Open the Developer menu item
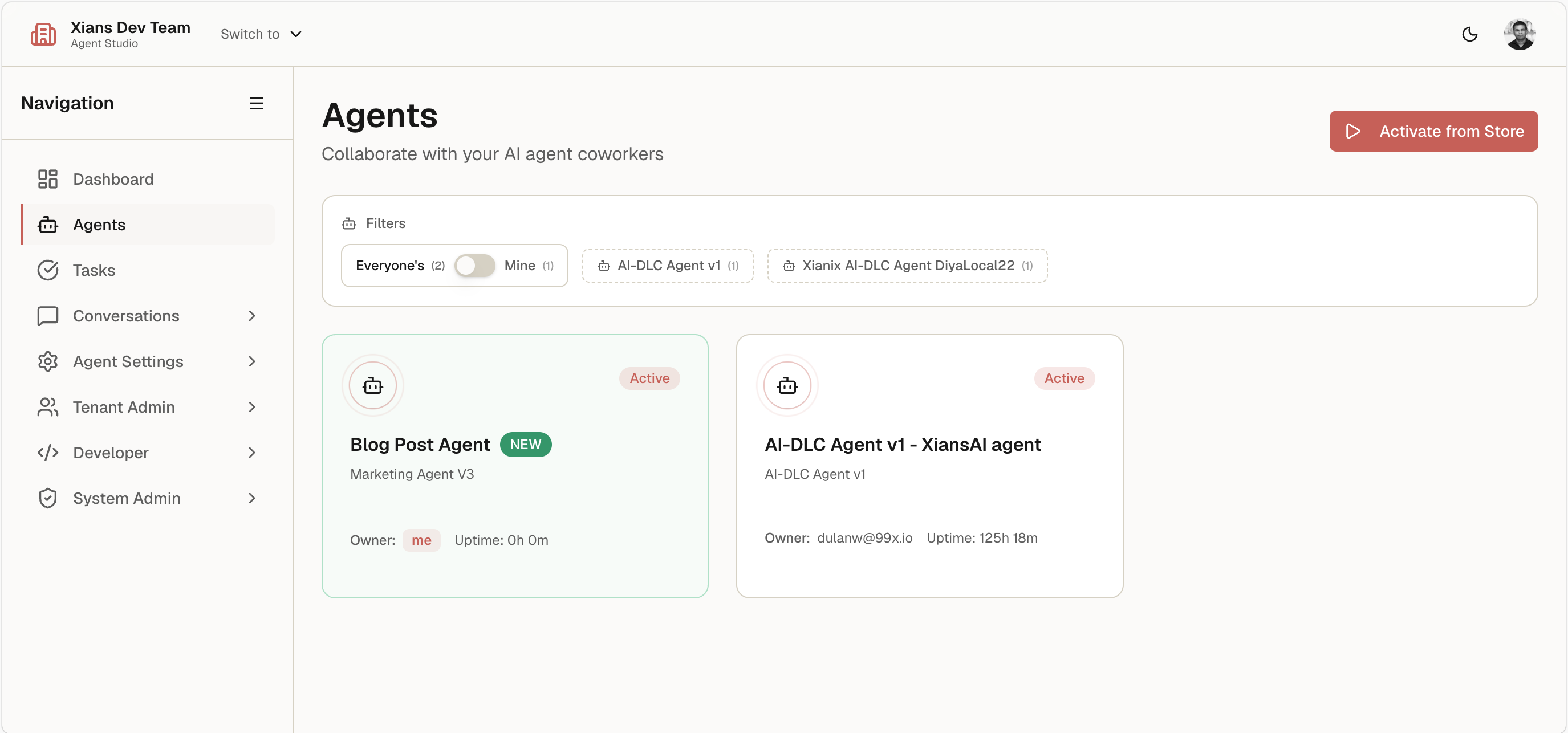This screenshot has width=1568, height=733. (x=148, y=453)
